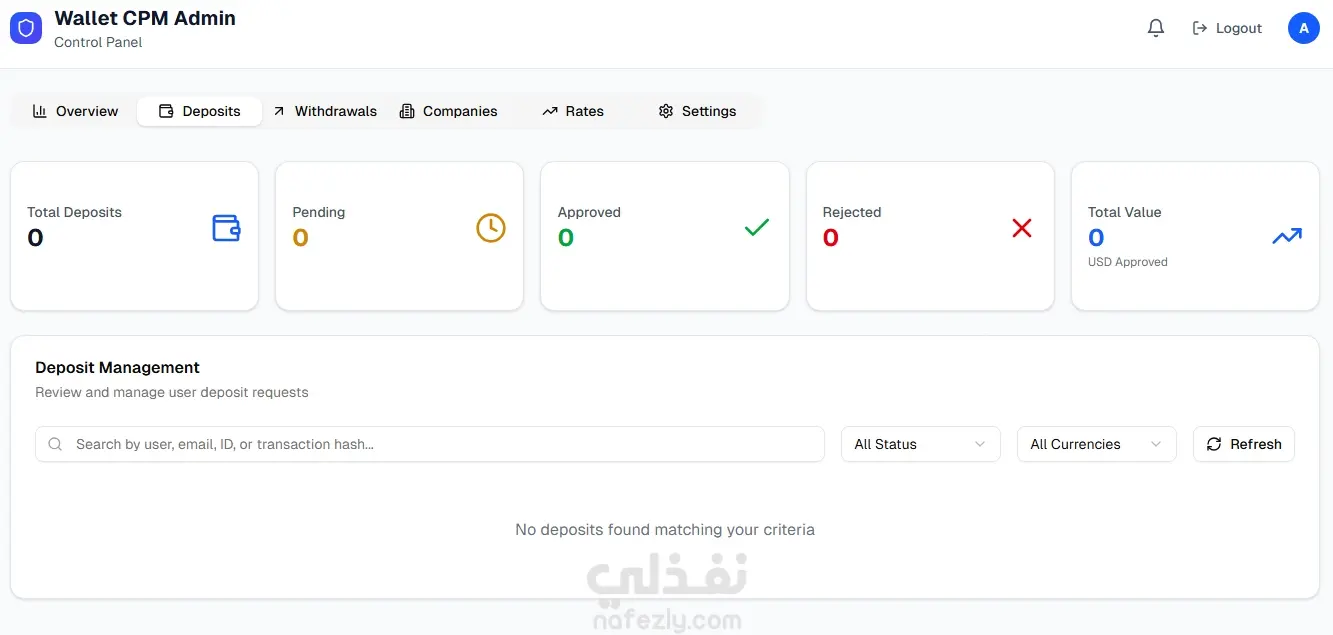Focus the deposit search input field
The image size is (1333, 635).
pos(440,444)
